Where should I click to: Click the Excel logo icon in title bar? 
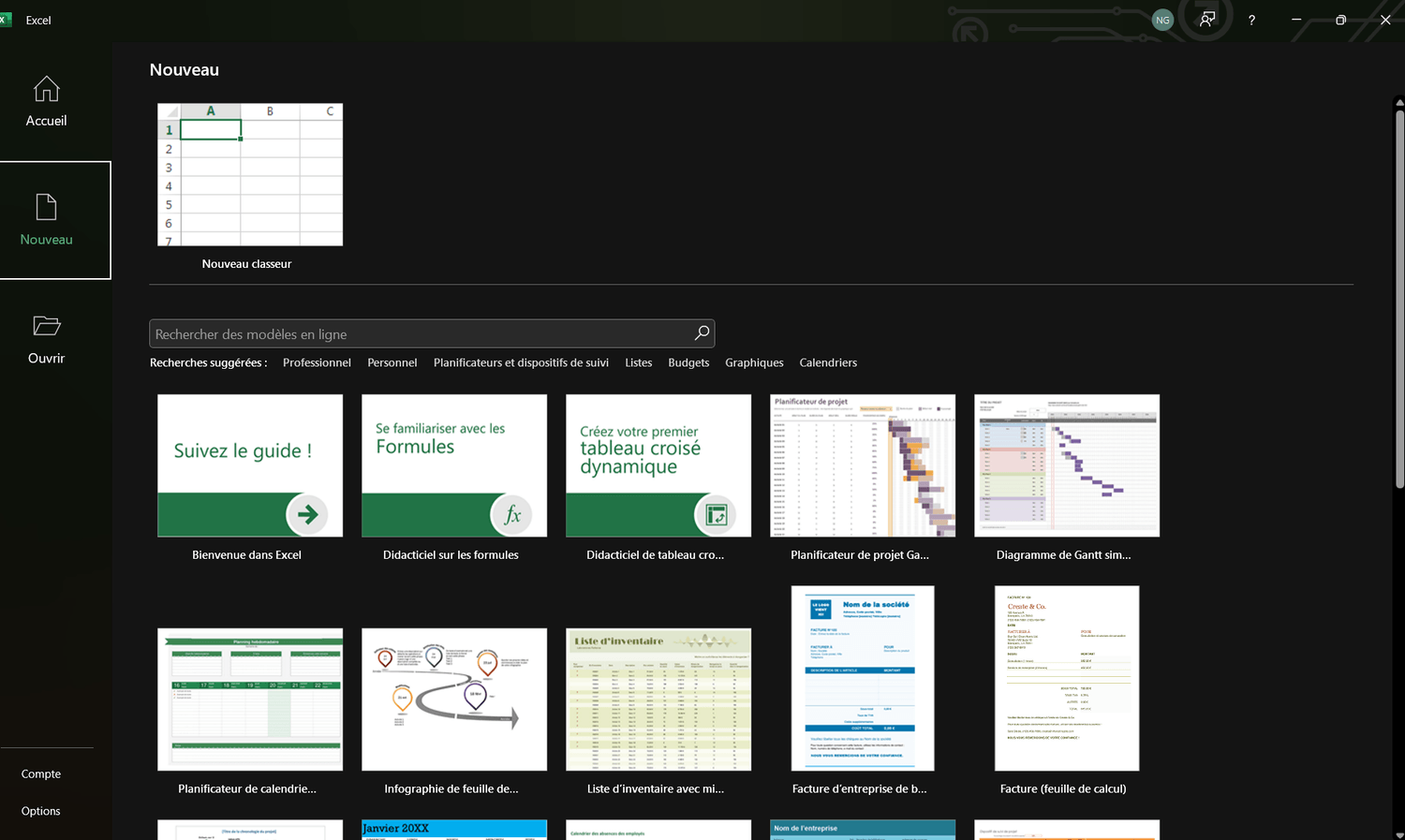(5, 20)
